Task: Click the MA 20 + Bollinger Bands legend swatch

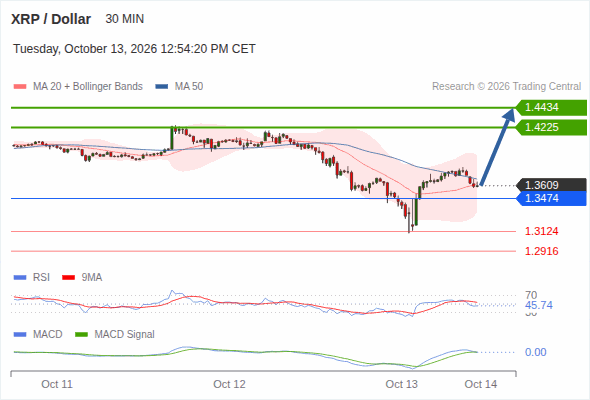Action: 20,87
